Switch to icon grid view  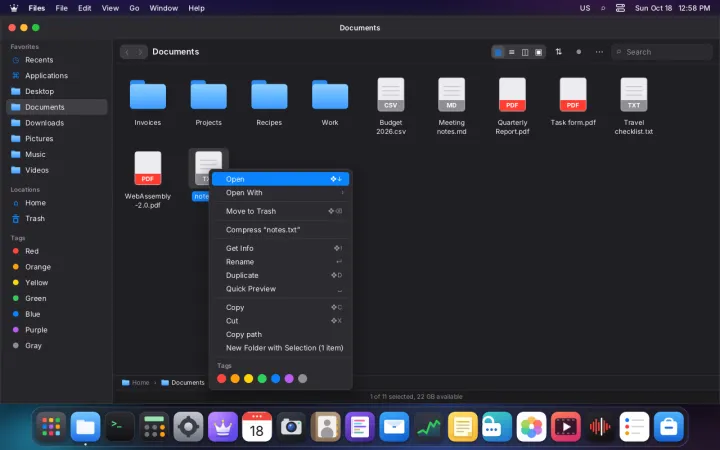(498, 52)
